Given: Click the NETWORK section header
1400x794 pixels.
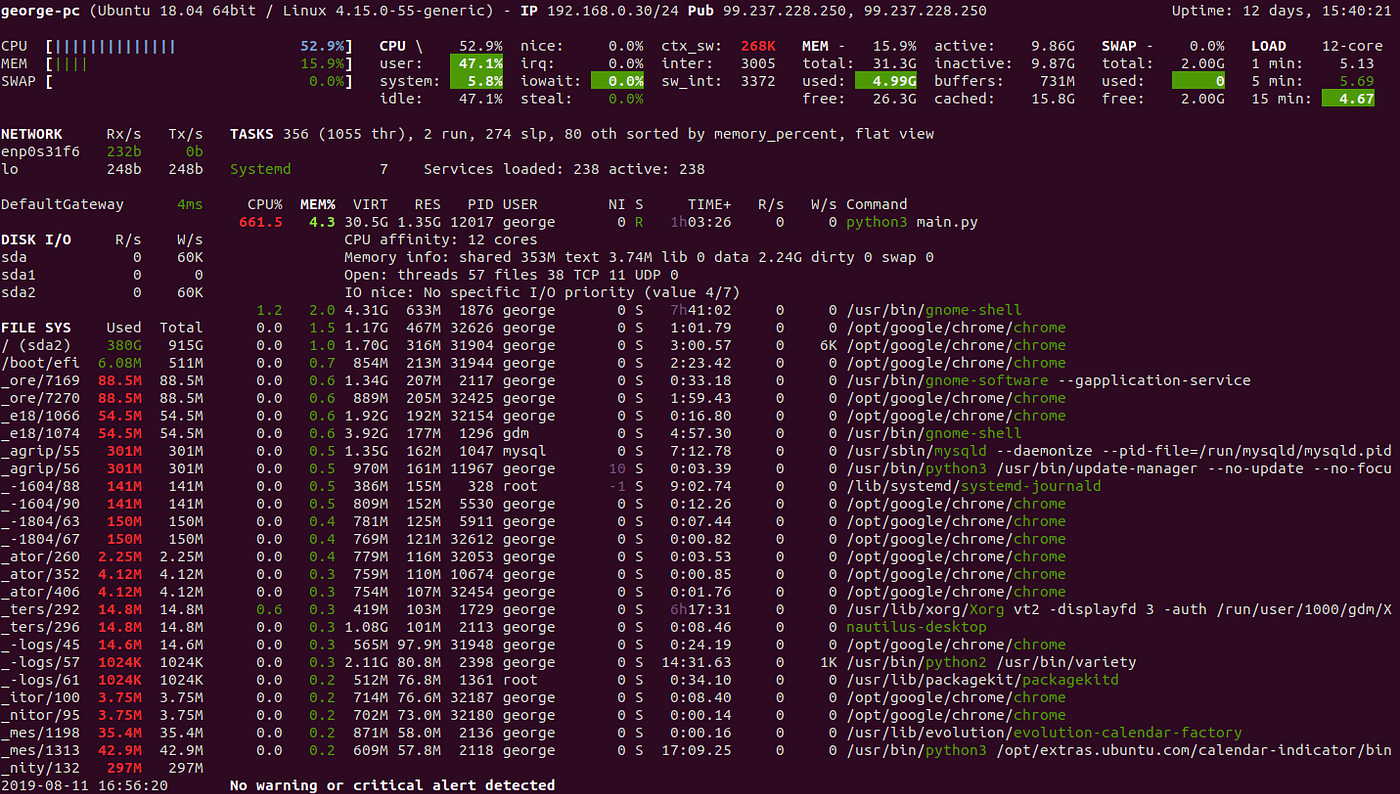Looking at the screenshot, I should tap(31, 134).
